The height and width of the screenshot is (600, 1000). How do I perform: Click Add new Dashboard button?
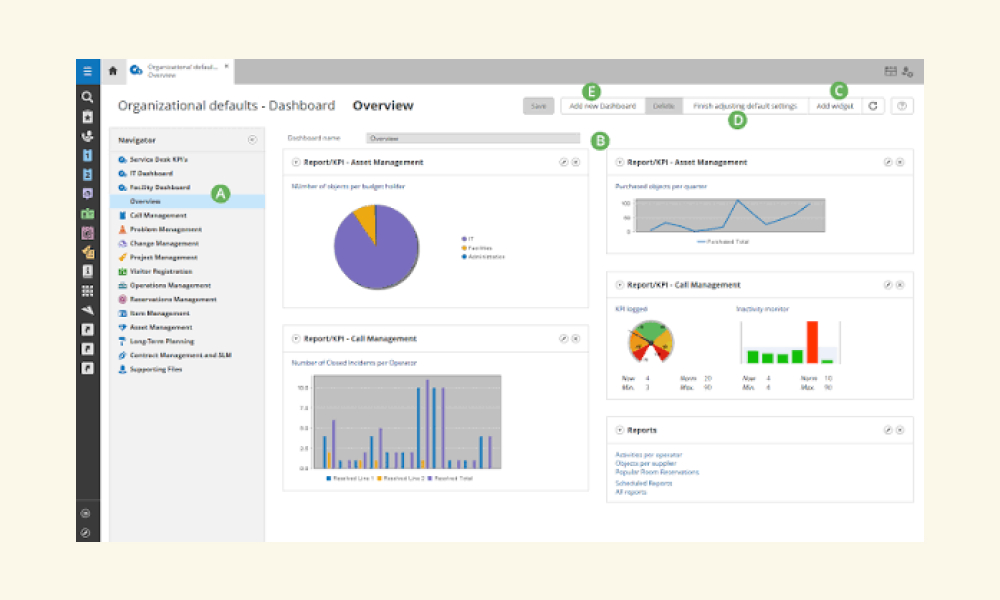[x=603, y=106]
